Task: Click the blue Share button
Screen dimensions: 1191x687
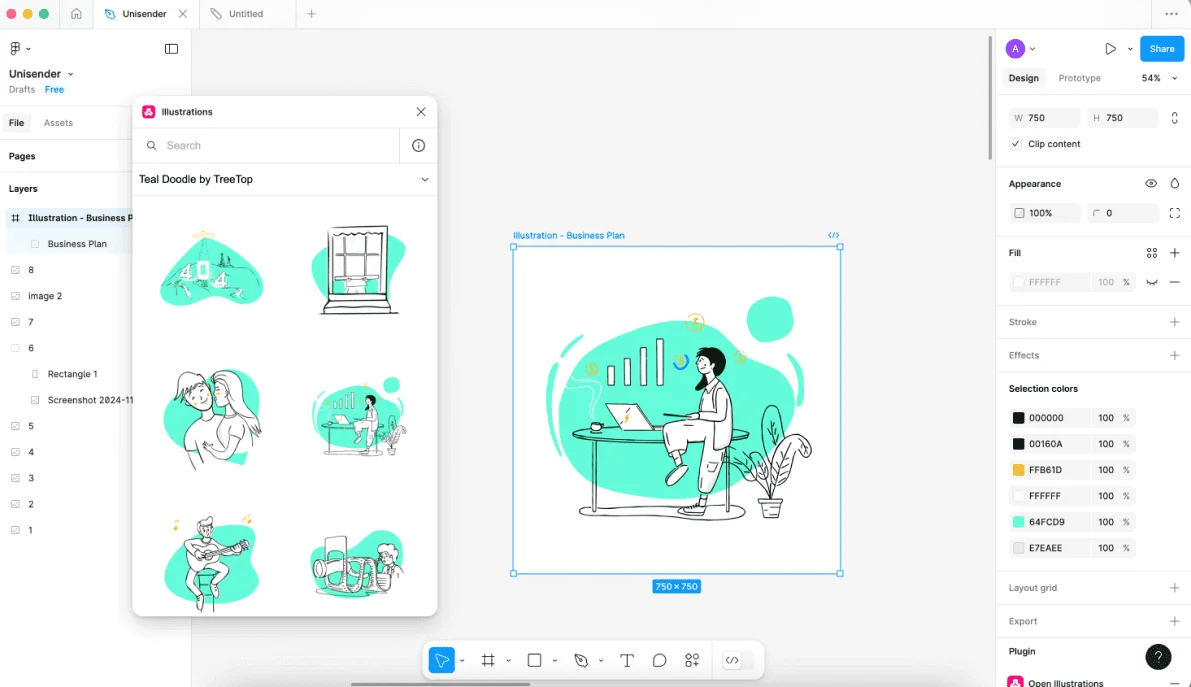Action: click(1161, 49)
